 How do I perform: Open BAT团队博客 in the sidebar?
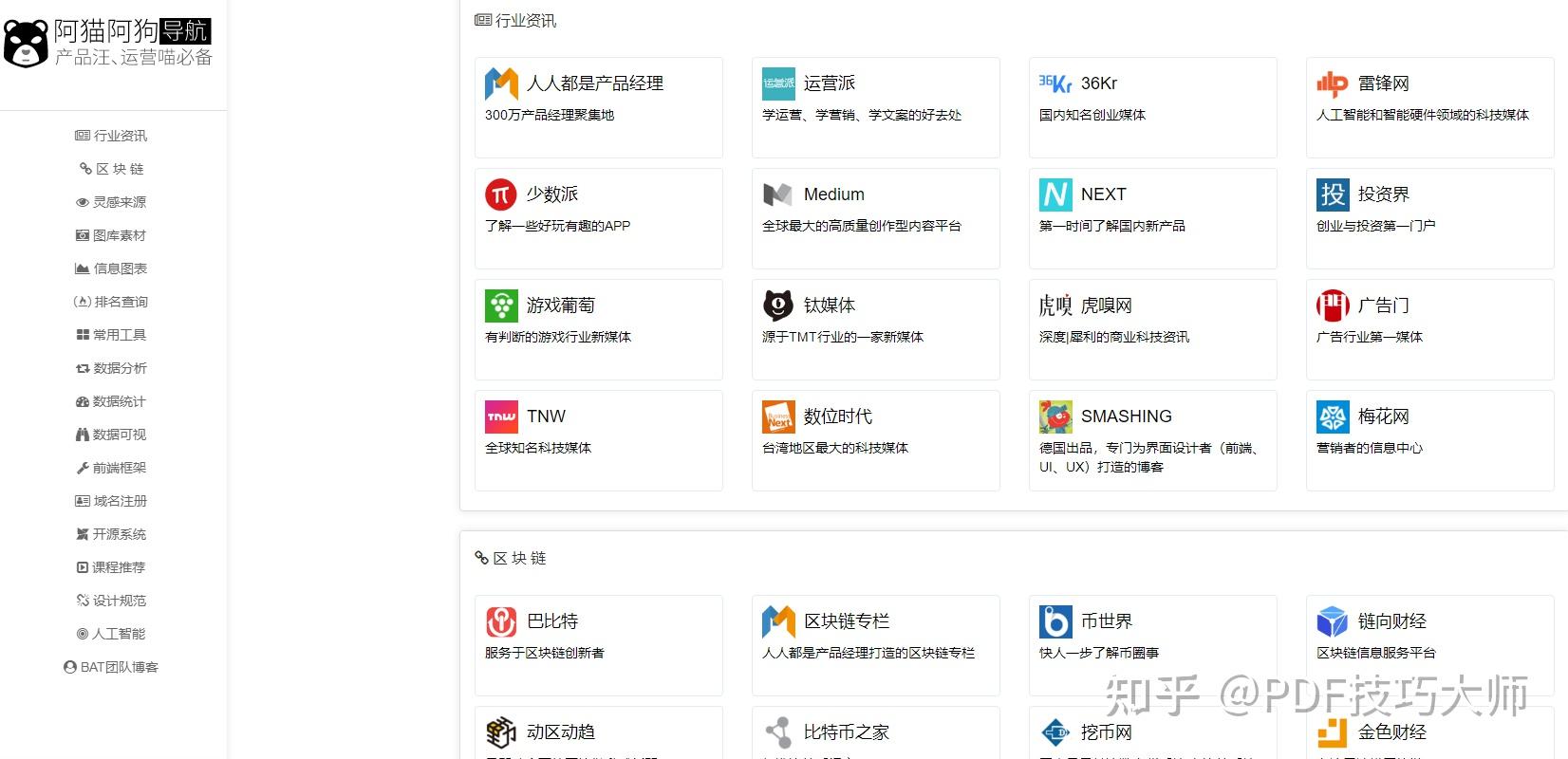(x=111, y=667)
